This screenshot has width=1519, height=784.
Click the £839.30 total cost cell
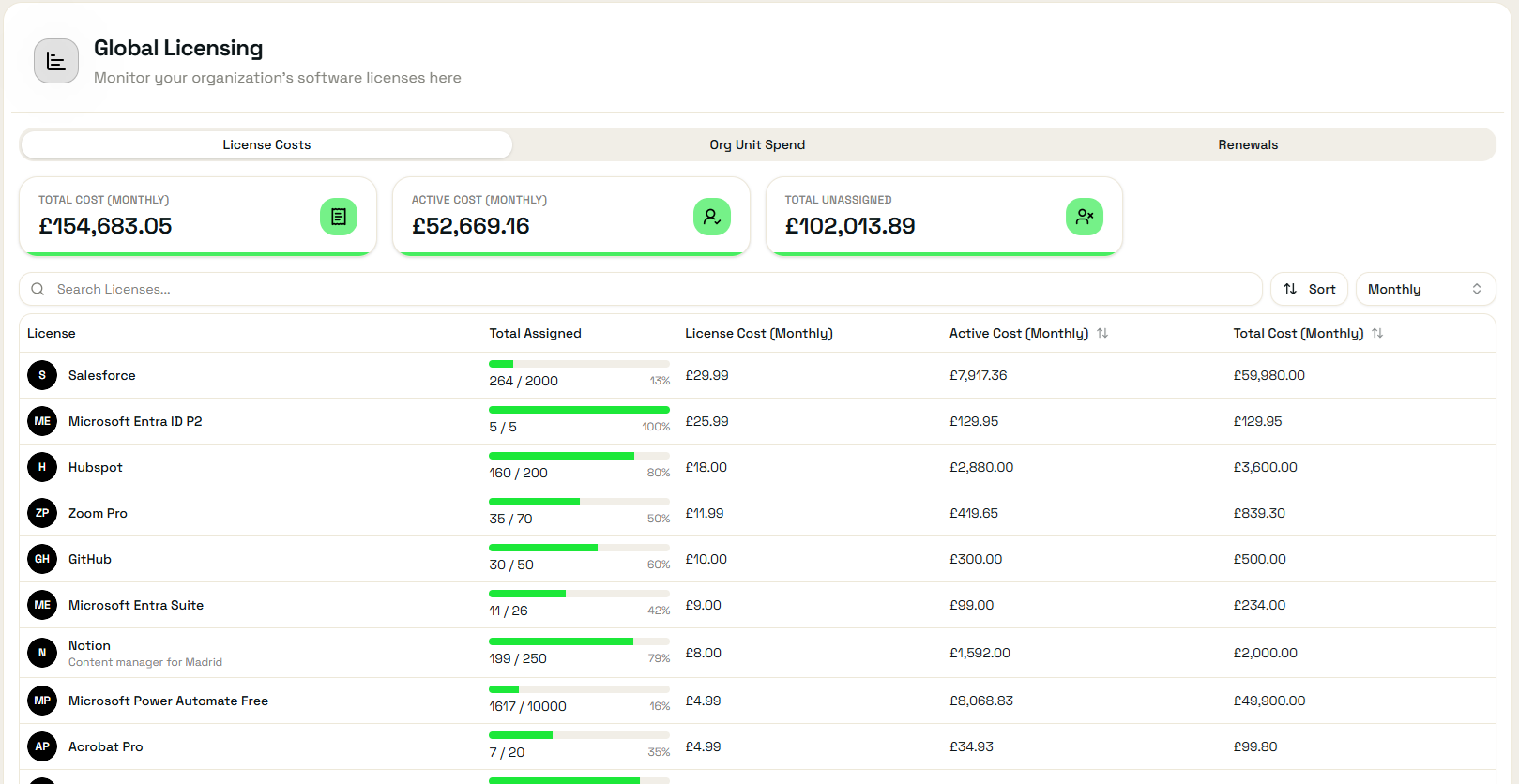(1259, 513)
